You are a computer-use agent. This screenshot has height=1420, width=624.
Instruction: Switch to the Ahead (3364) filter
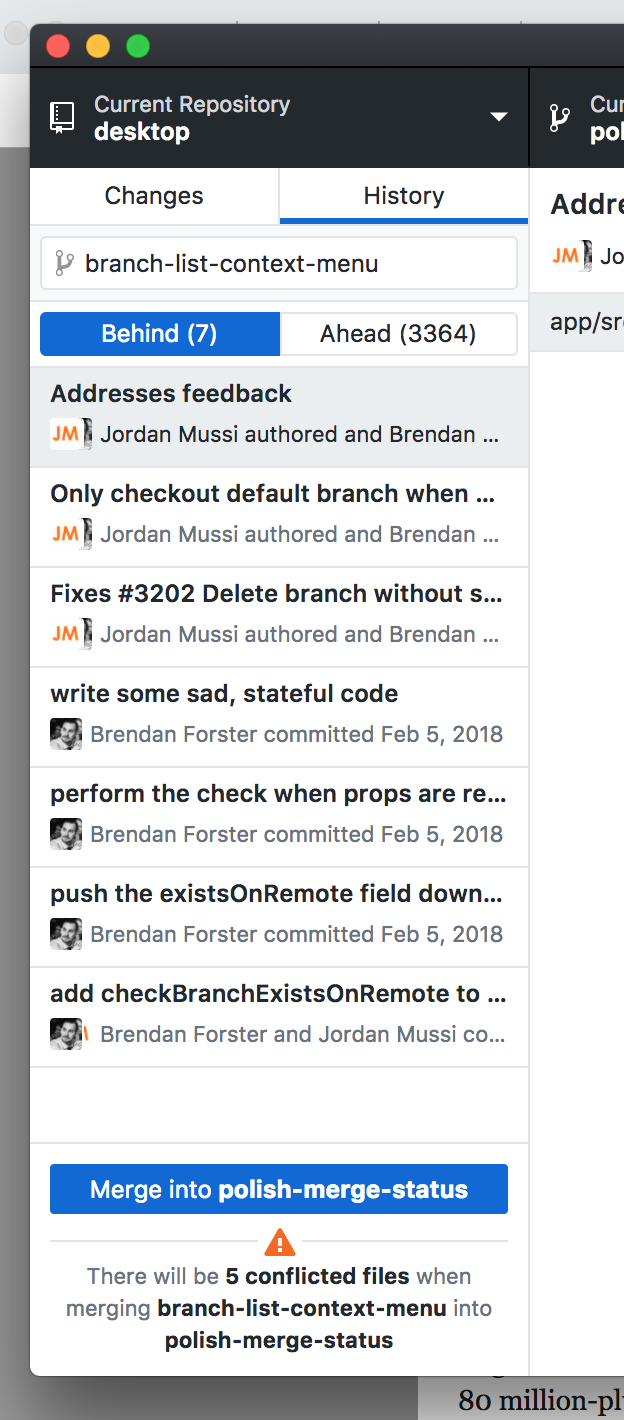[x=399, y=333]
